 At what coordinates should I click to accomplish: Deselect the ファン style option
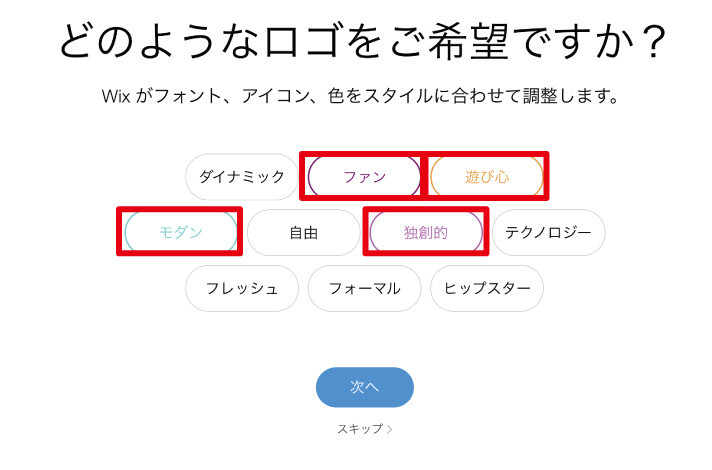pos(364,177)
